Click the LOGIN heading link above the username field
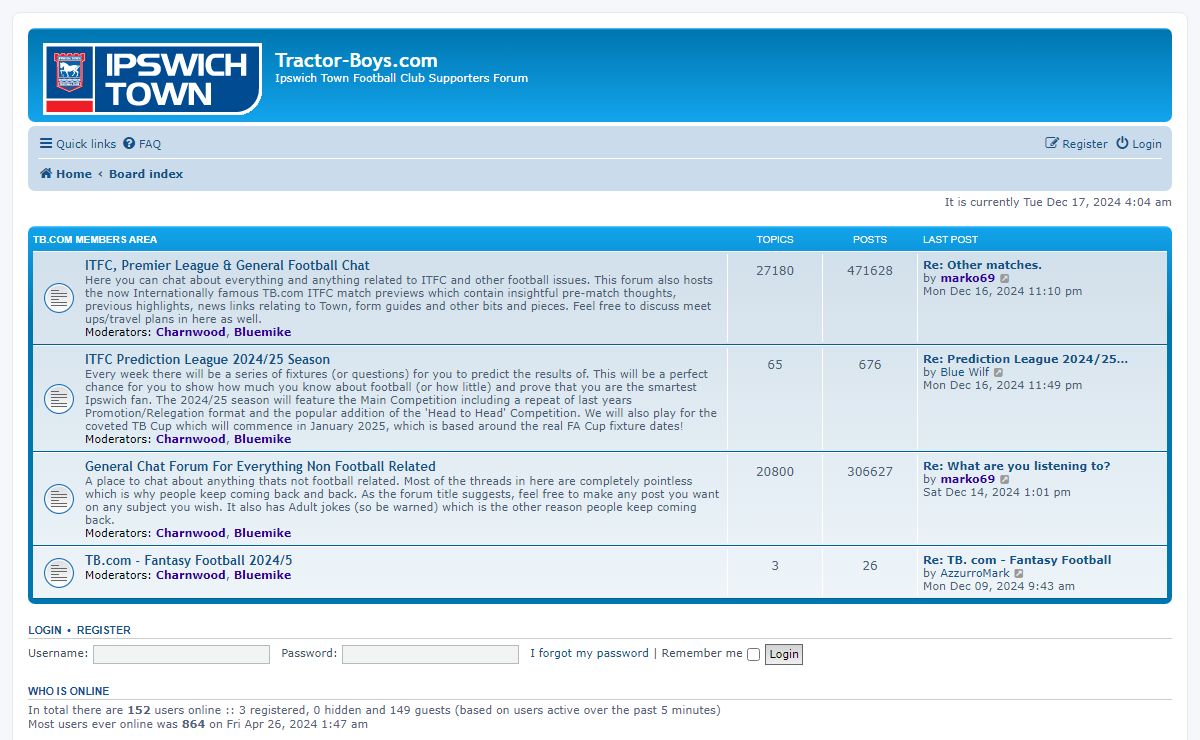The image size is (1200, 740). pyautogui.click(x=45, y=630)
